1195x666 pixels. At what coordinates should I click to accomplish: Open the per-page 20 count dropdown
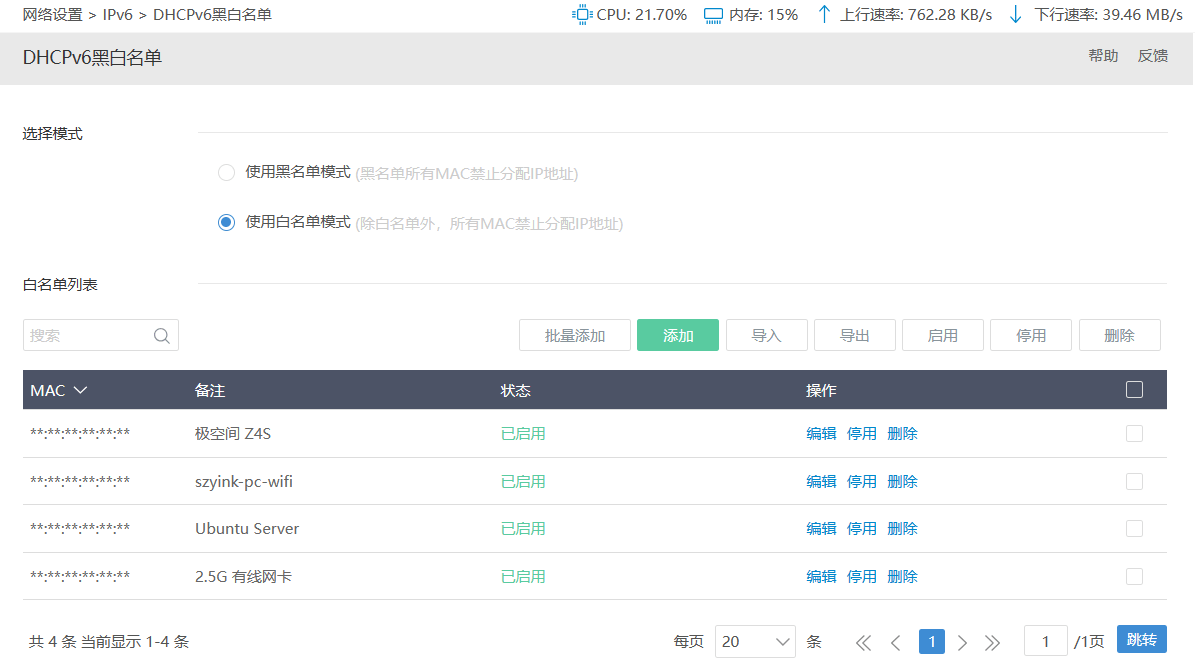pos(755,642)
